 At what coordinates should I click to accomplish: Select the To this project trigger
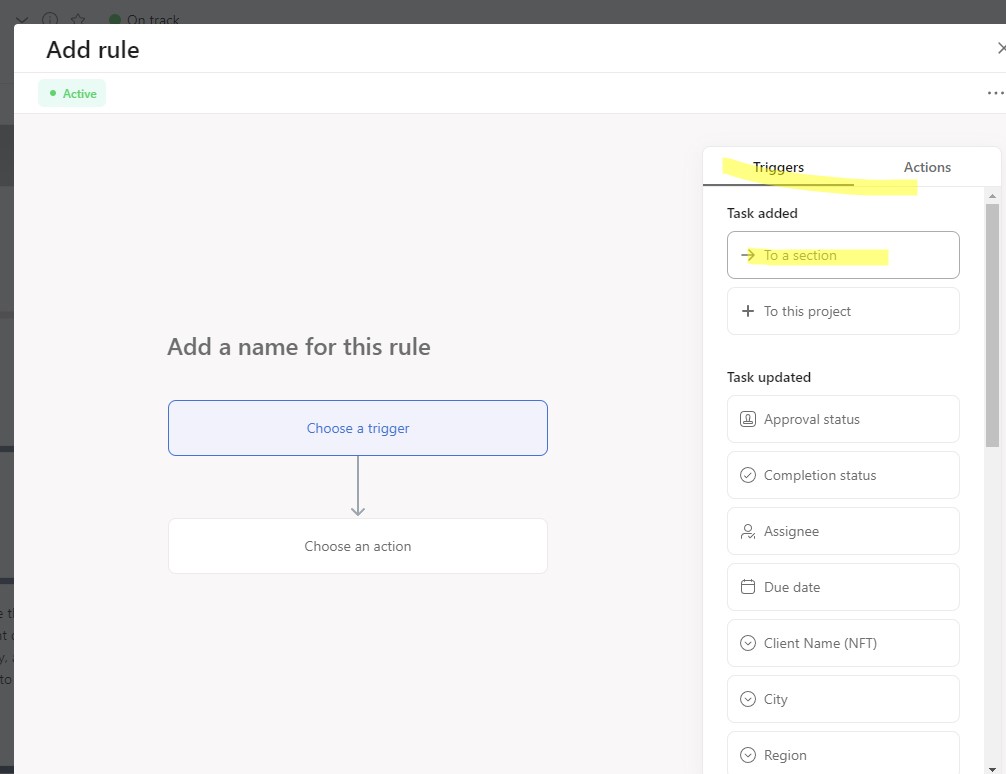(843, 311)
